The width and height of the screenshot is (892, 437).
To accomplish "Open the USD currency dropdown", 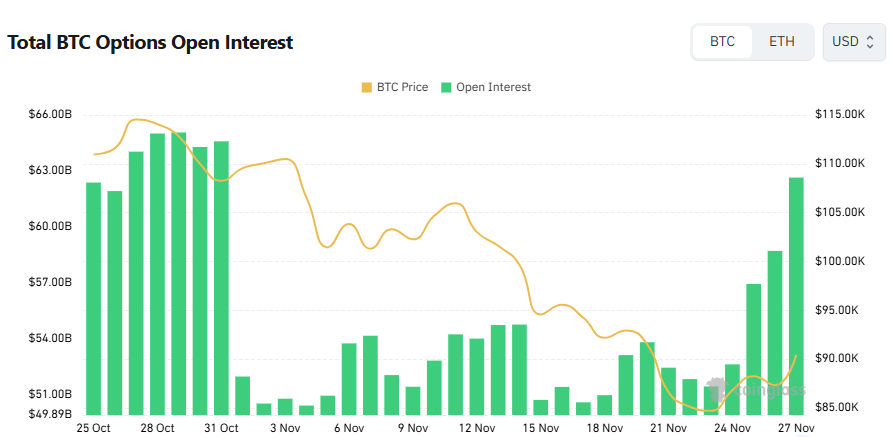I will 853,42.
